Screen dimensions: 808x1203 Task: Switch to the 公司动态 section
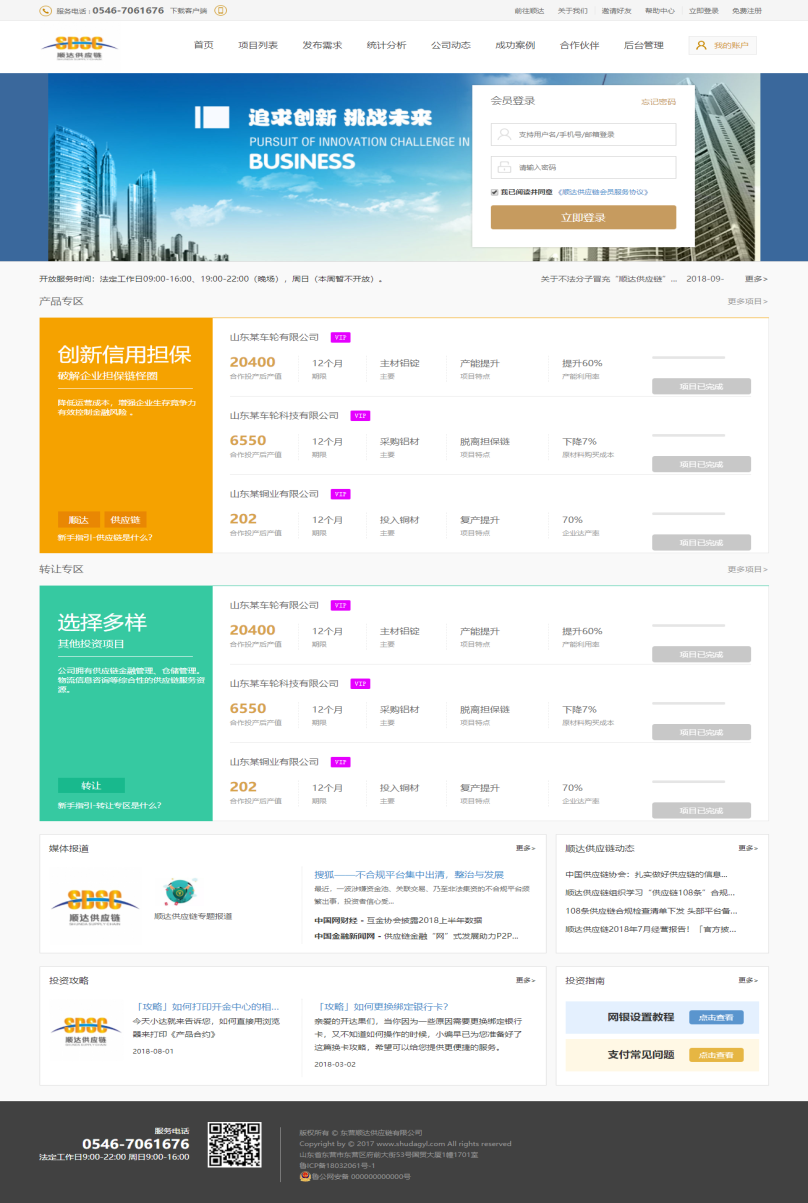[450, 45]
